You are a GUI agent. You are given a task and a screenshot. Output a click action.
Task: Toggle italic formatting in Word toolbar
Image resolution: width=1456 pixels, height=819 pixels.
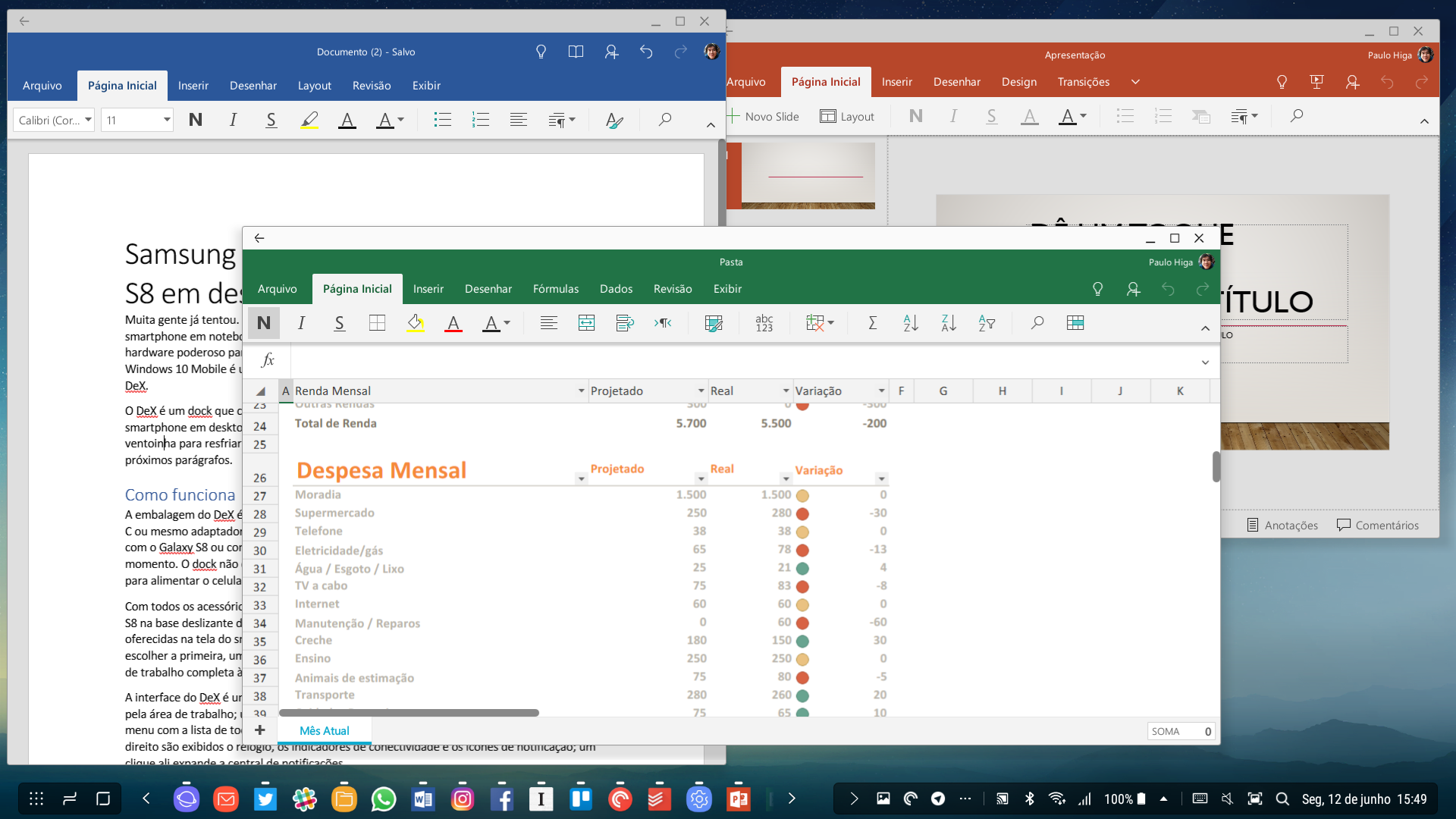233,120
